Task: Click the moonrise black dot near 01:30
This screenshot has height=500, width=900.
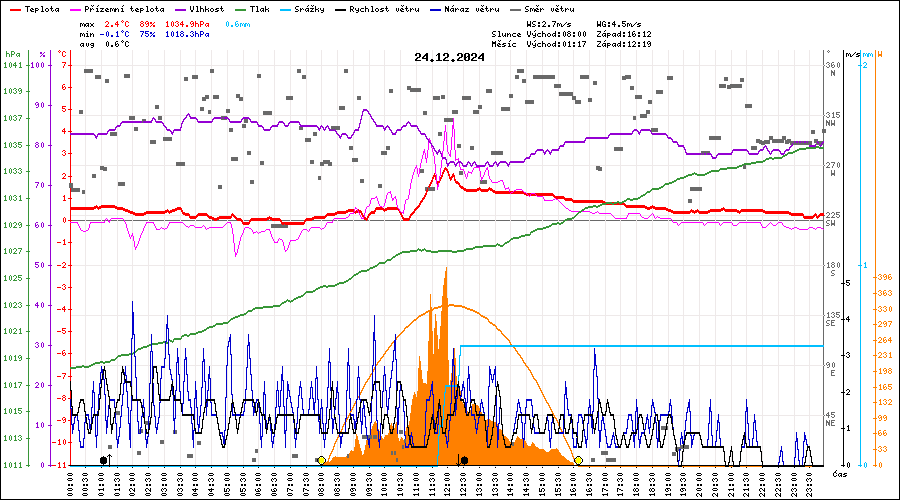Action: point(104,460)
